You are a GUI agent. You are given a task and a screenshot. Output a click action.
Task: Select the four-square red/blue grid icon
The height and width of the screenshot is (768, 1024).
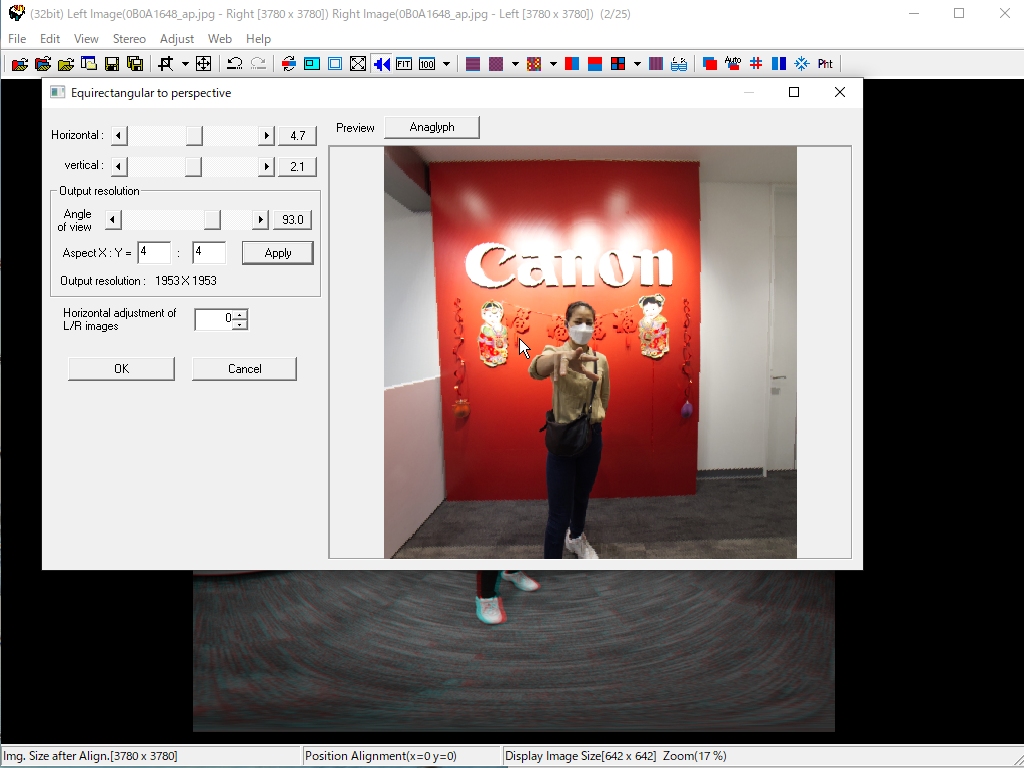tap(618, 63)
